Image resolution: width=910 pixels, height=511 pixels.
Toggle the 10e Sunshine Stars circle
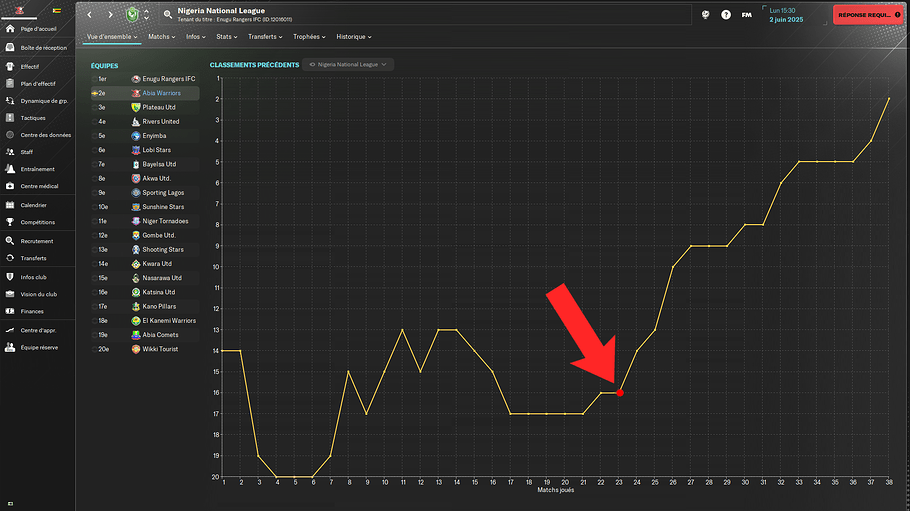[95, 207]
